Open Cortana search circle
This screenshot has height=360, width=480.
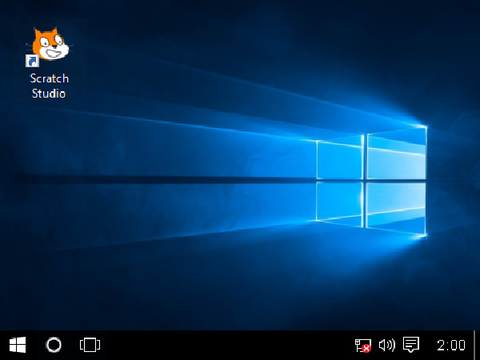point(54,345)
